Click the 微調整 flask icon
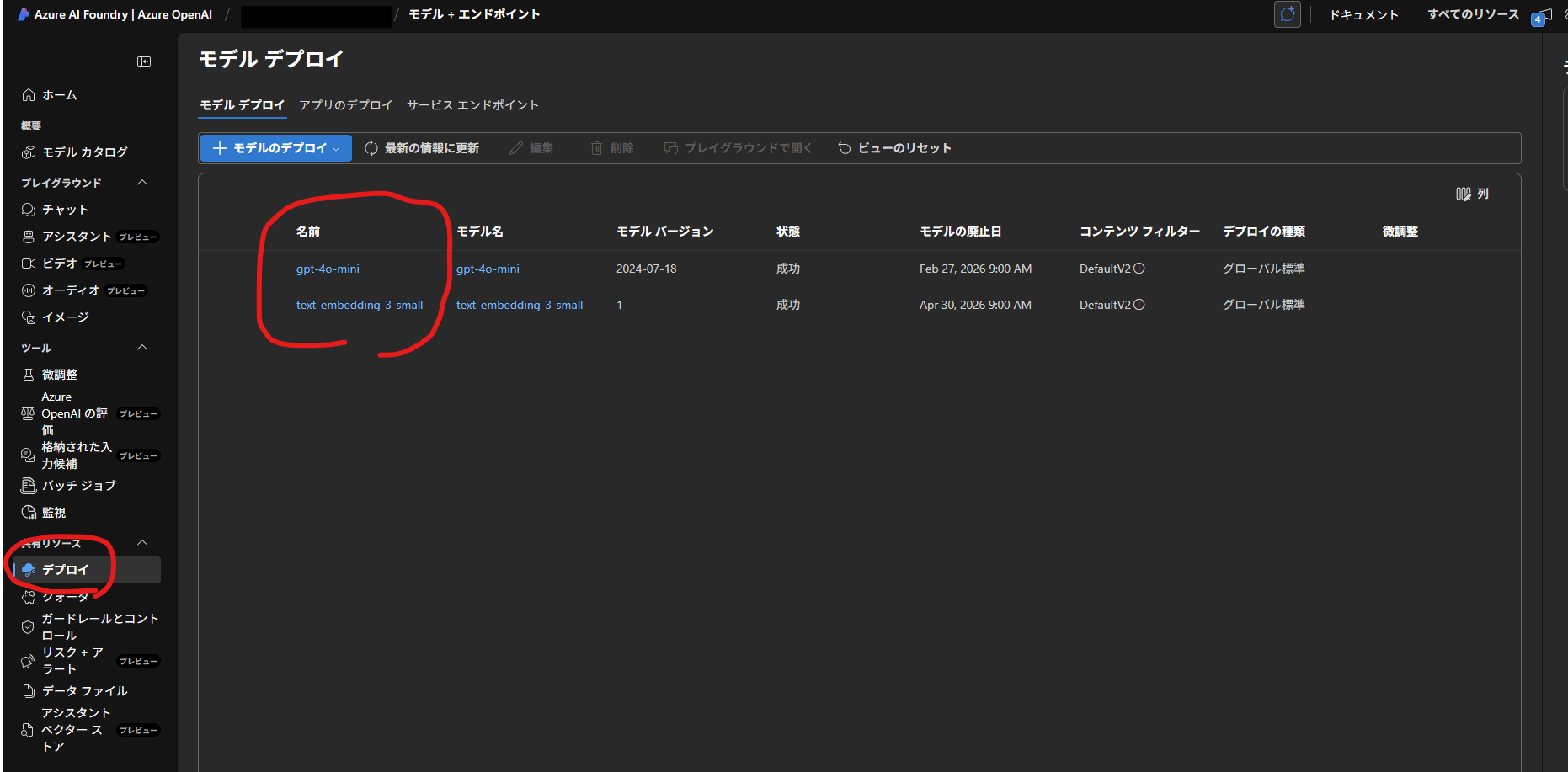Viewport: 1568px width, 772px height. [x=29, y=375]
